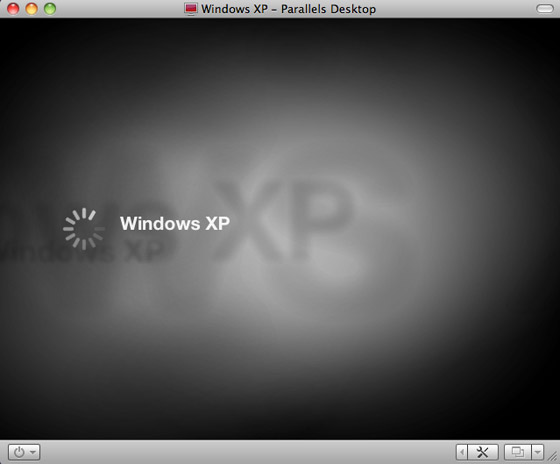Click the spinning loading indicator

[84, 229]
